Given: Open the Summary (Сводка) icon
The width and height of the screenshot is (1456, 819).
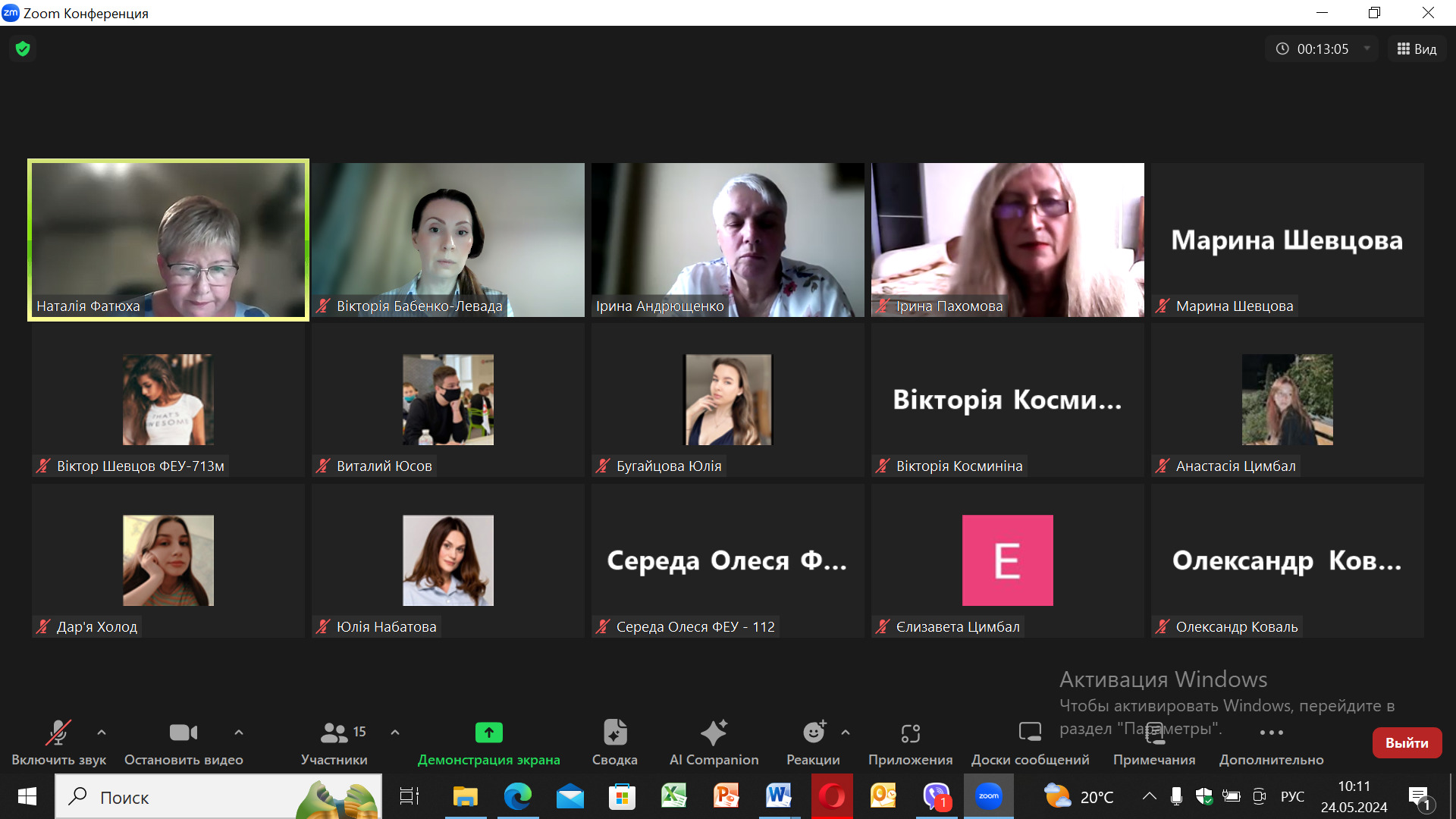Looking at the screenshot, I should (614, 733).
